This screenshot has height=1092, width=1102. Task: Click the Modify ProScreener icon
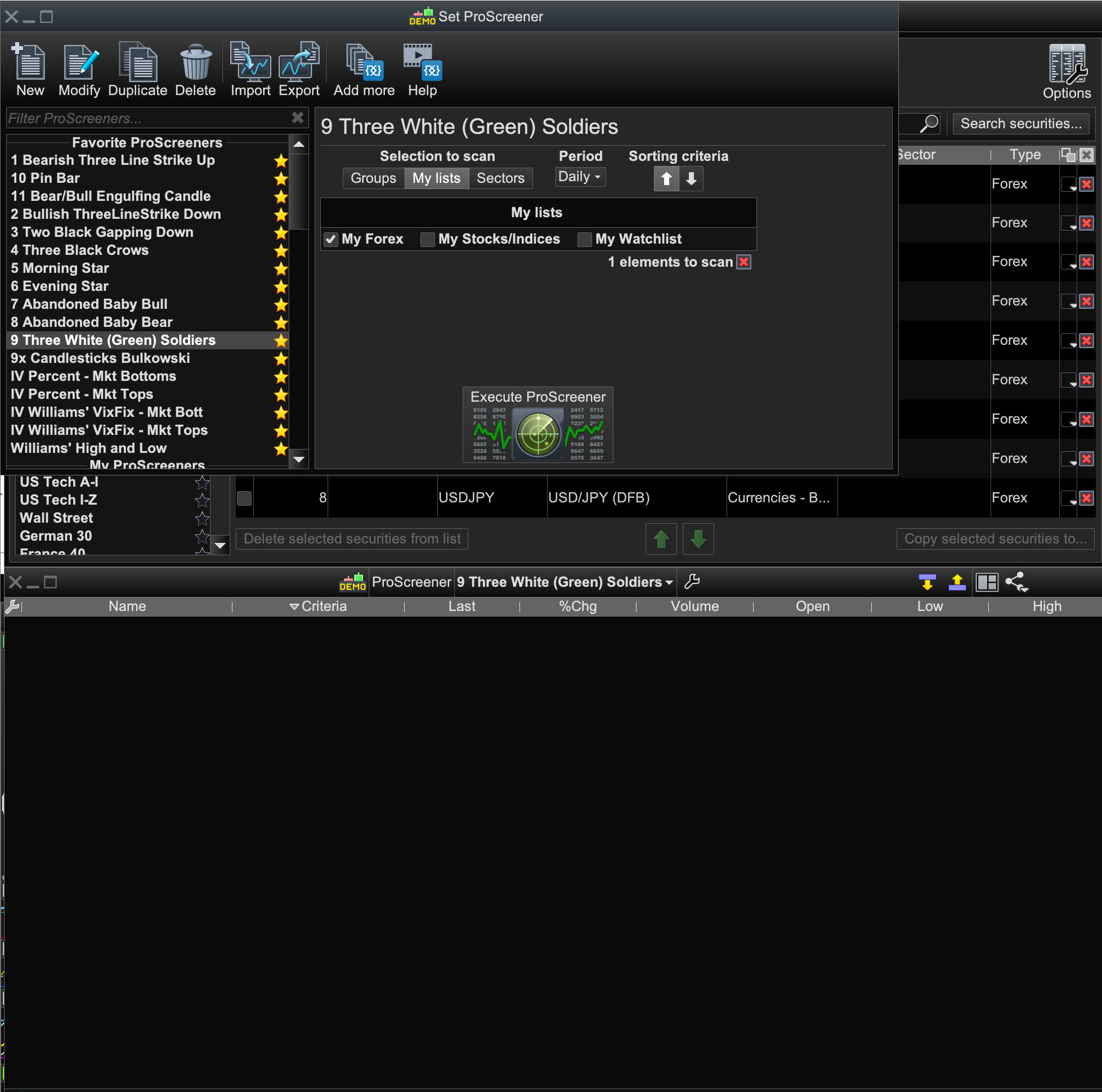pos(79,62)
